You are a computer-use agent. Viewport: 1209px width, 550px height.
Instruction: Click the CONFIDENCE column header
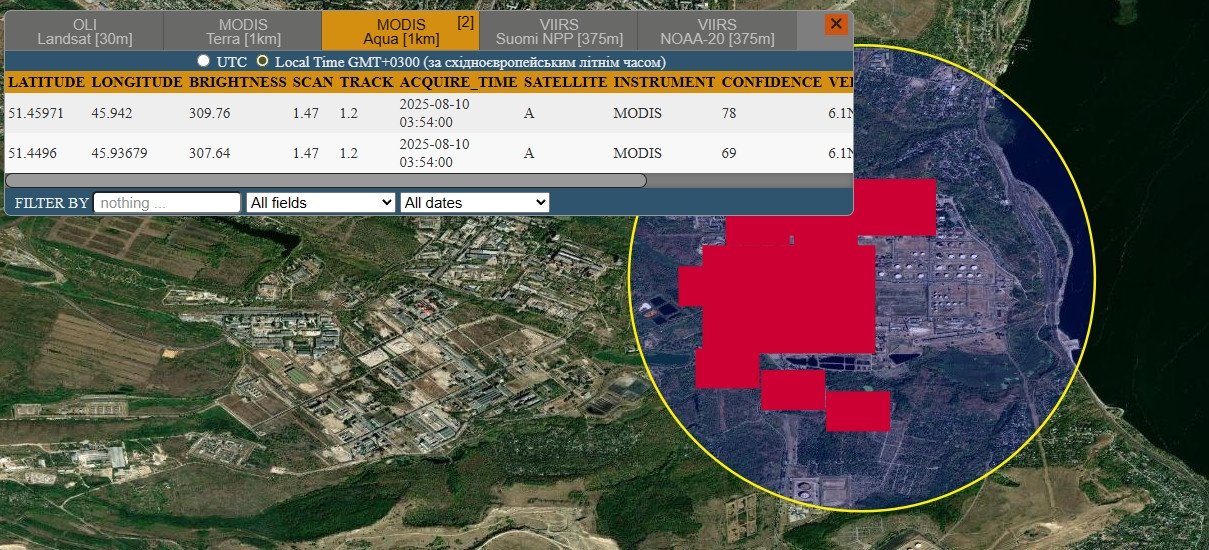[x=770, y=82]
